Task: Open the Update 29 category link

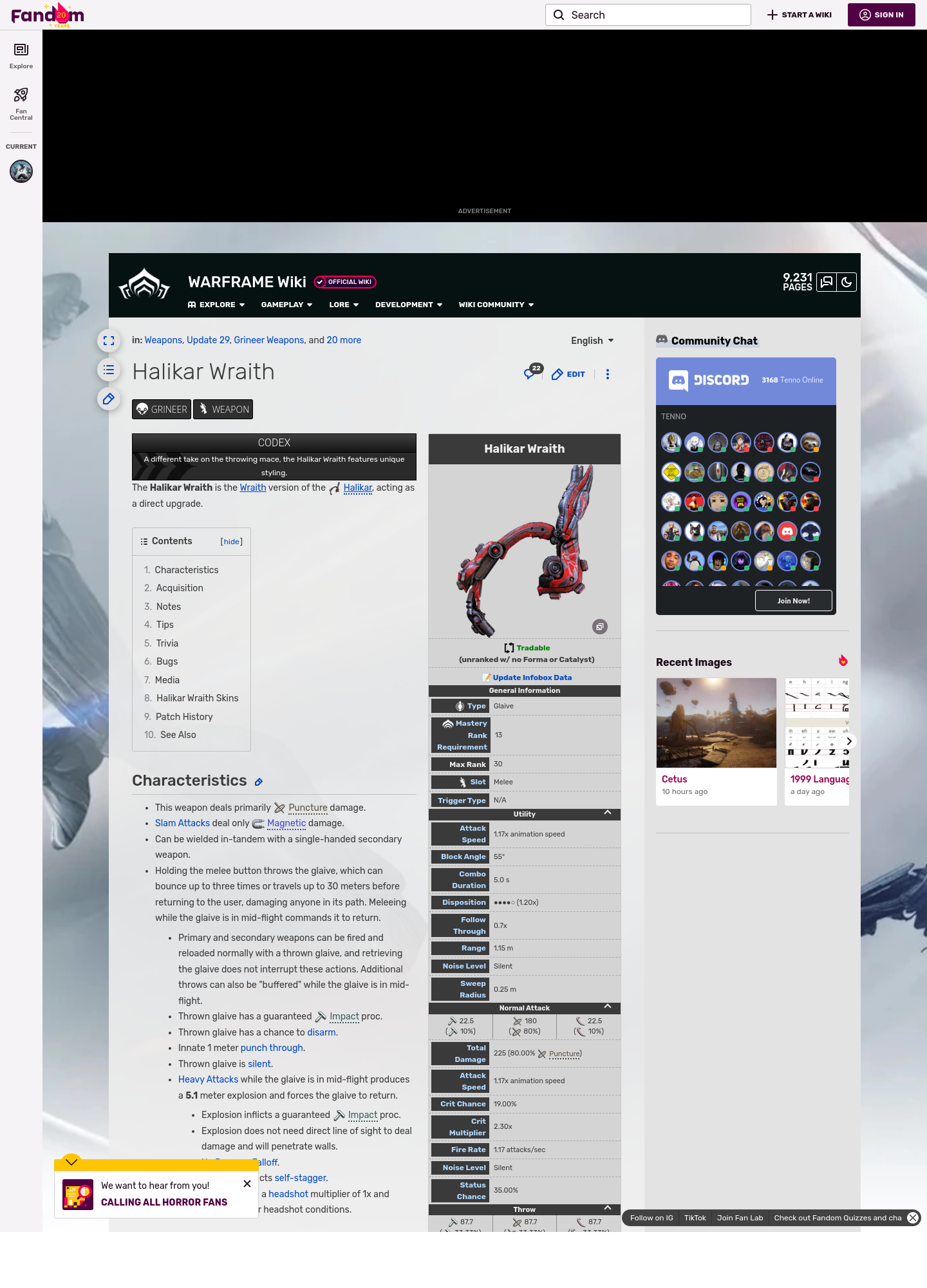Action: point(208,340)
